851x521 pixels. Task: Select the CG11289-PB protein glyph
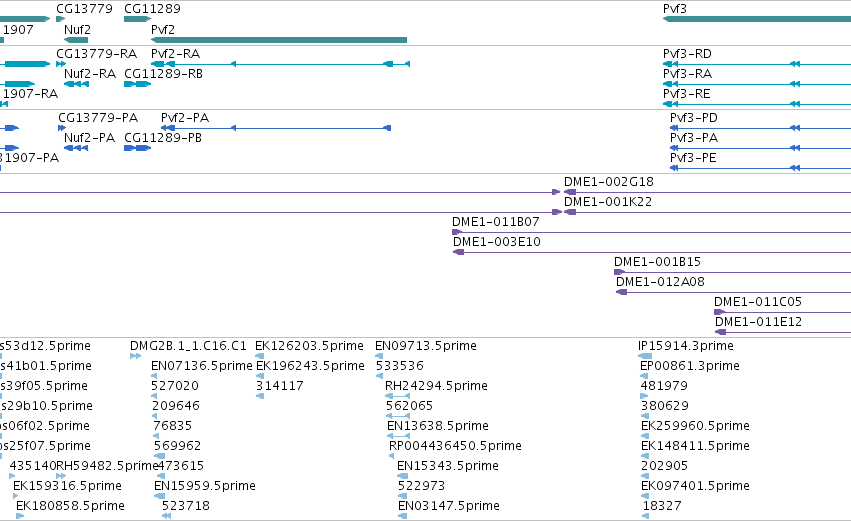pos(137,148)
